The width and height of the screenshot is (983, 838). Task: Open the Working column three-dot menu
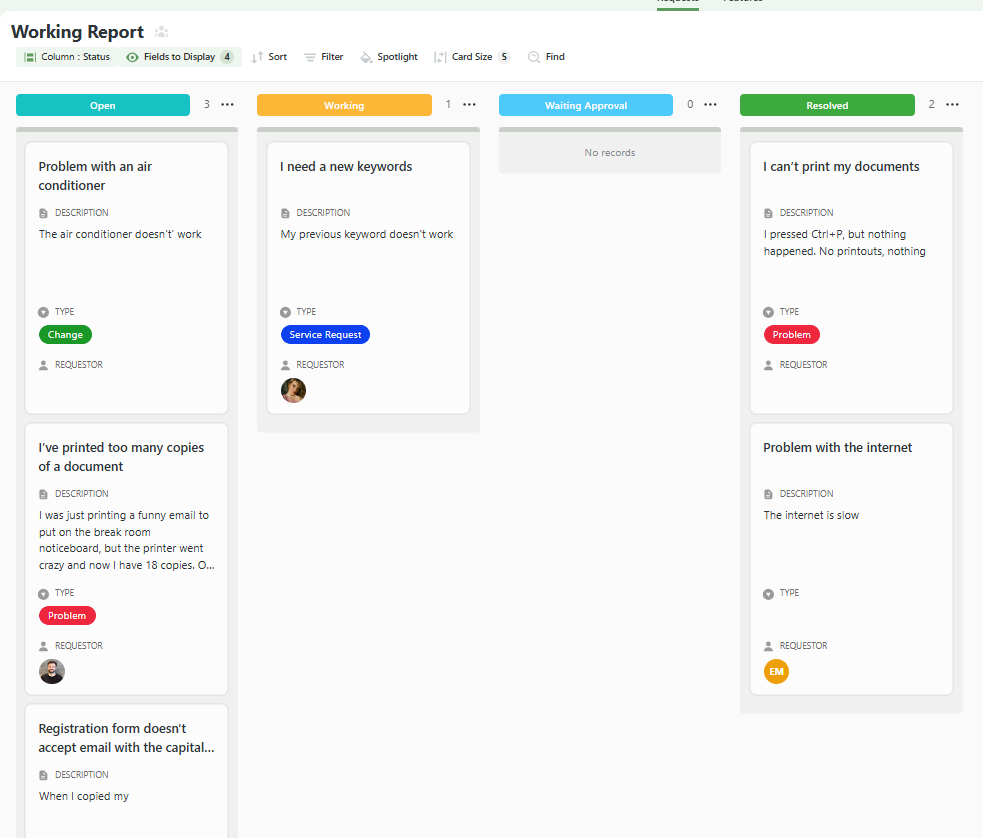click(469, 105)
